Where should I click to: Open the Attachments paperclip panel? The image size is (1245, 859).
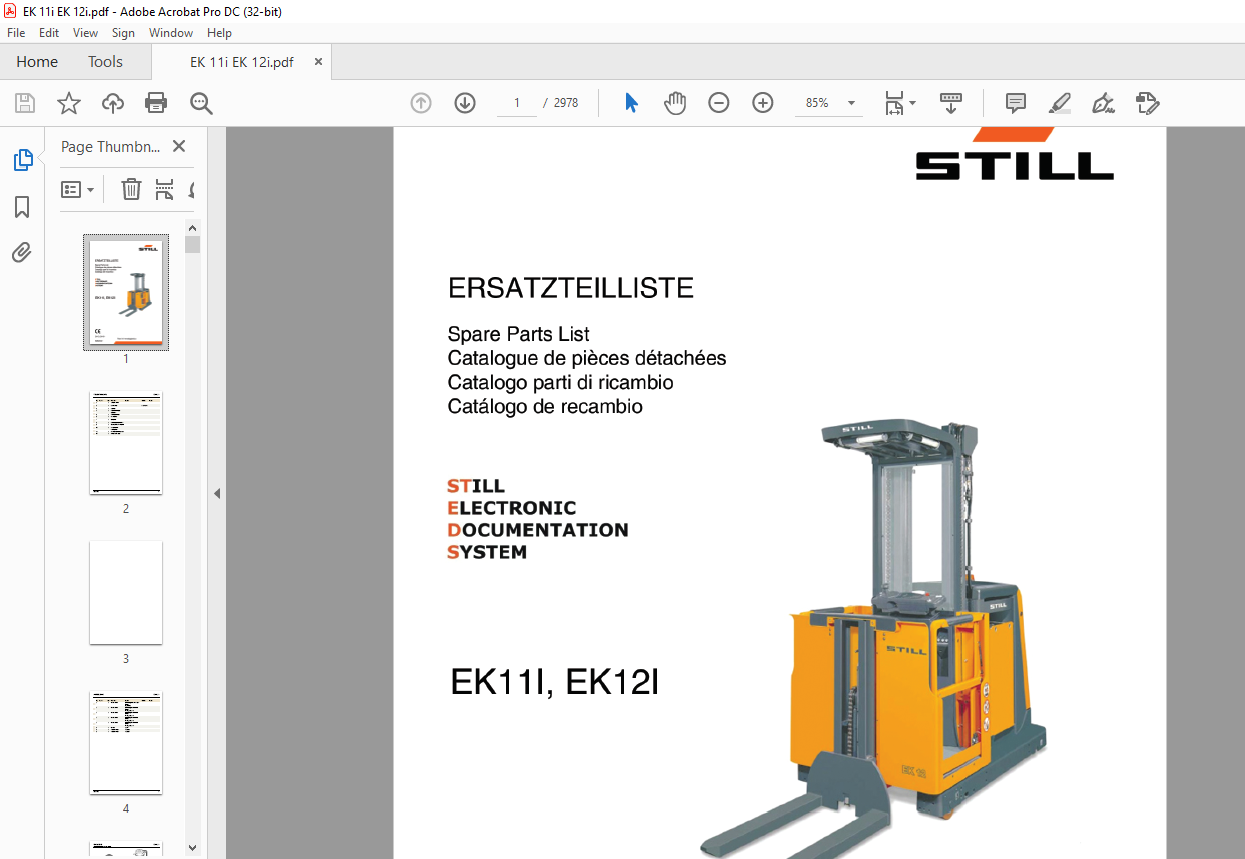22,253
